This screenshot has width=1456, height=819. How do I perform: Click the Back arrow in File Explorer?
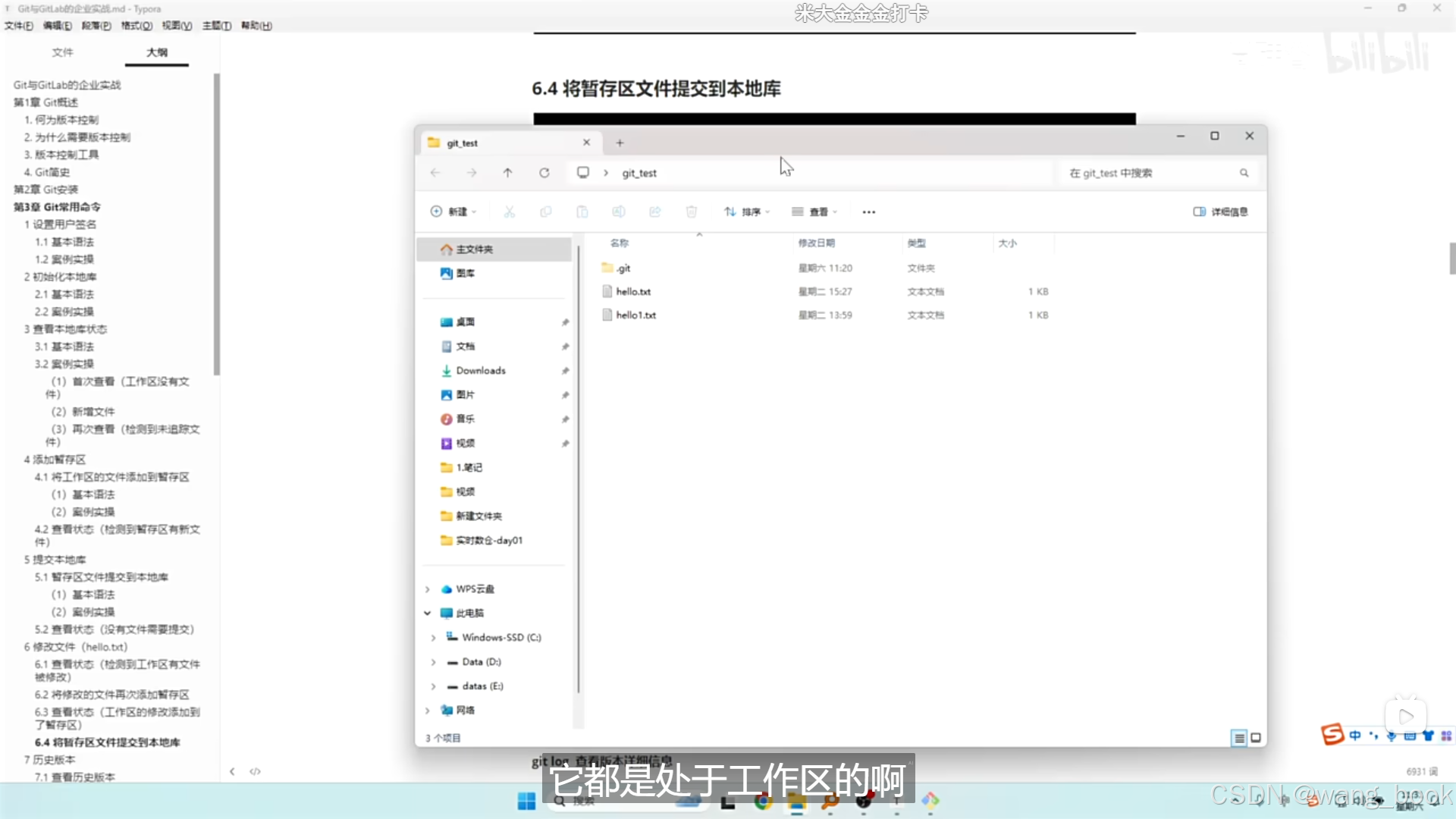click(x=435, y=173)
